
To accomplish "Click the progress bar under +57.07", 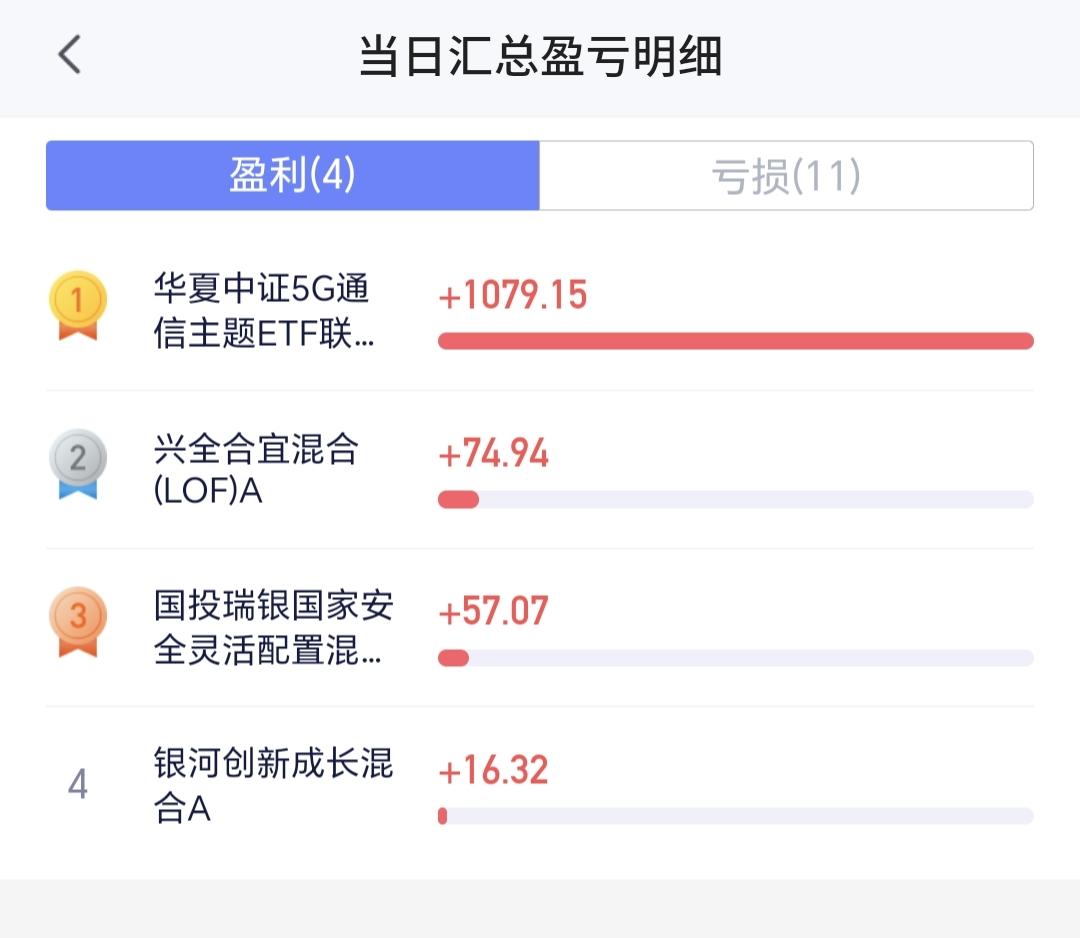I will pos(735,658).
